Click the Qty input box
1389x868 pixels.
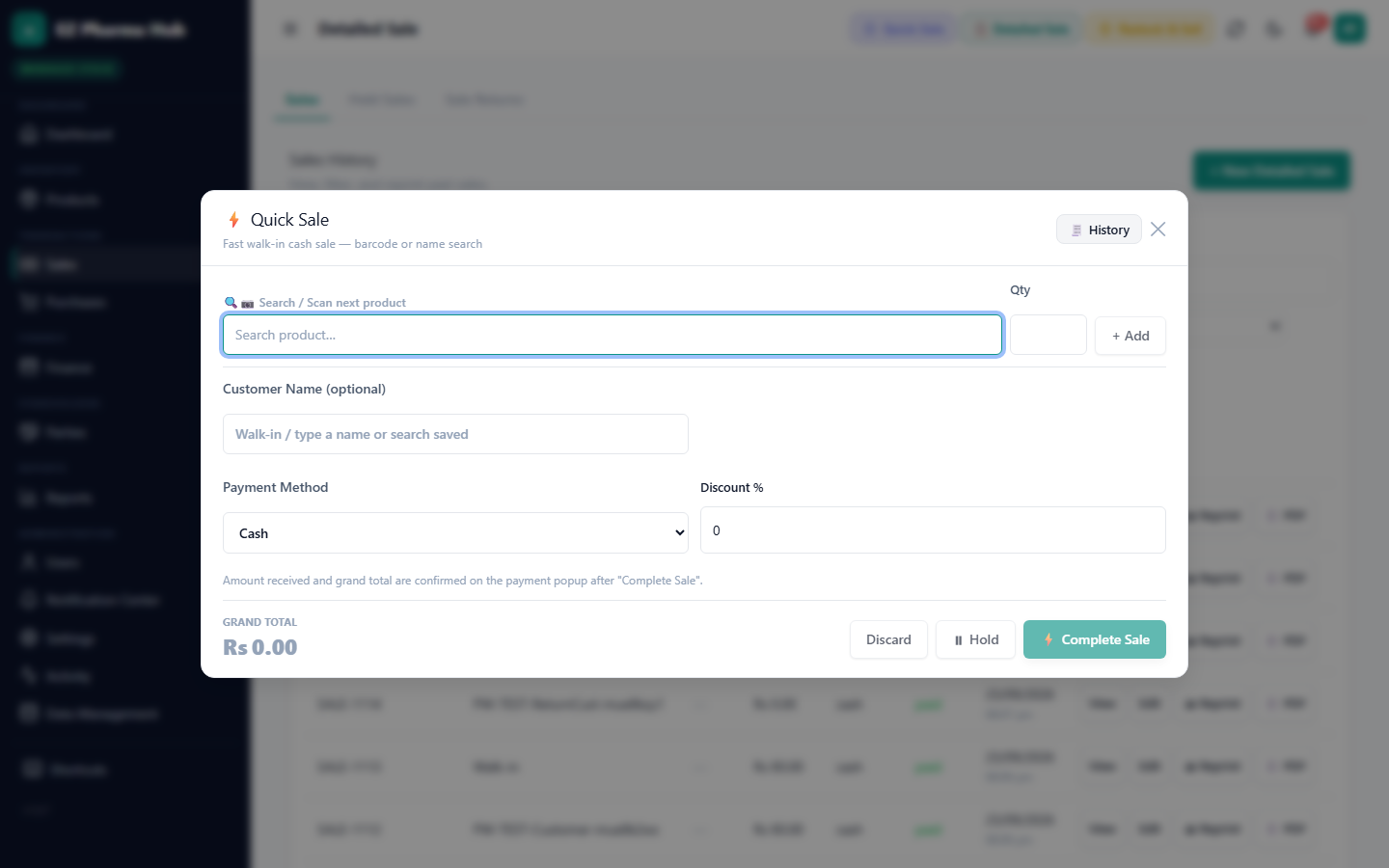(x=1049, y=335)
